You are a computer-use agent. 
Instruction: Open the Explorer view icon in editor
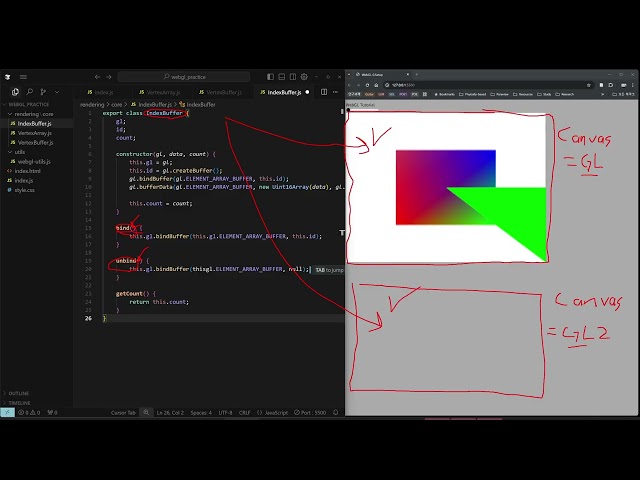15,92
